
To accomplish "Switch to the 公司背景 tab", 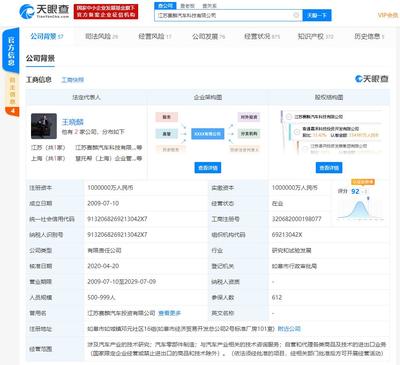I will pos(47,36).
